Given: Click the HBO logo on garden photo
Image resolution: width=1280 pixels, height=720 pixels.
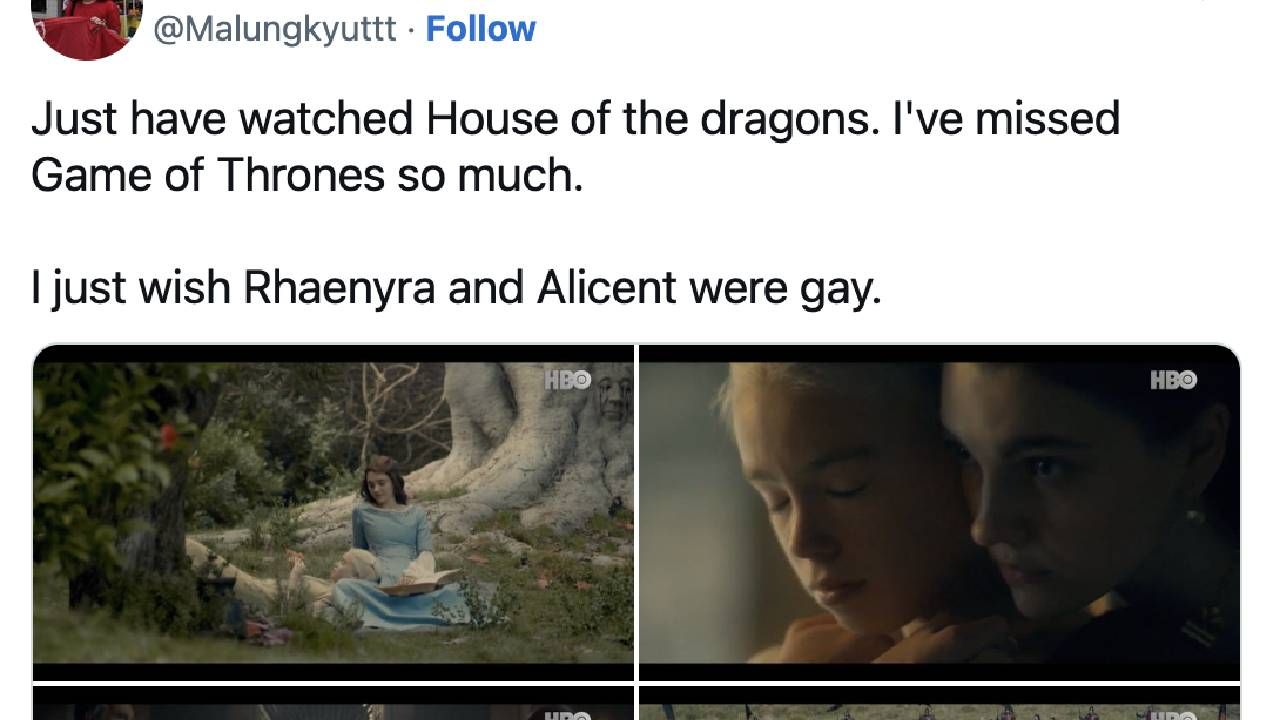Looking at the screenshot, I should point(568,380).
